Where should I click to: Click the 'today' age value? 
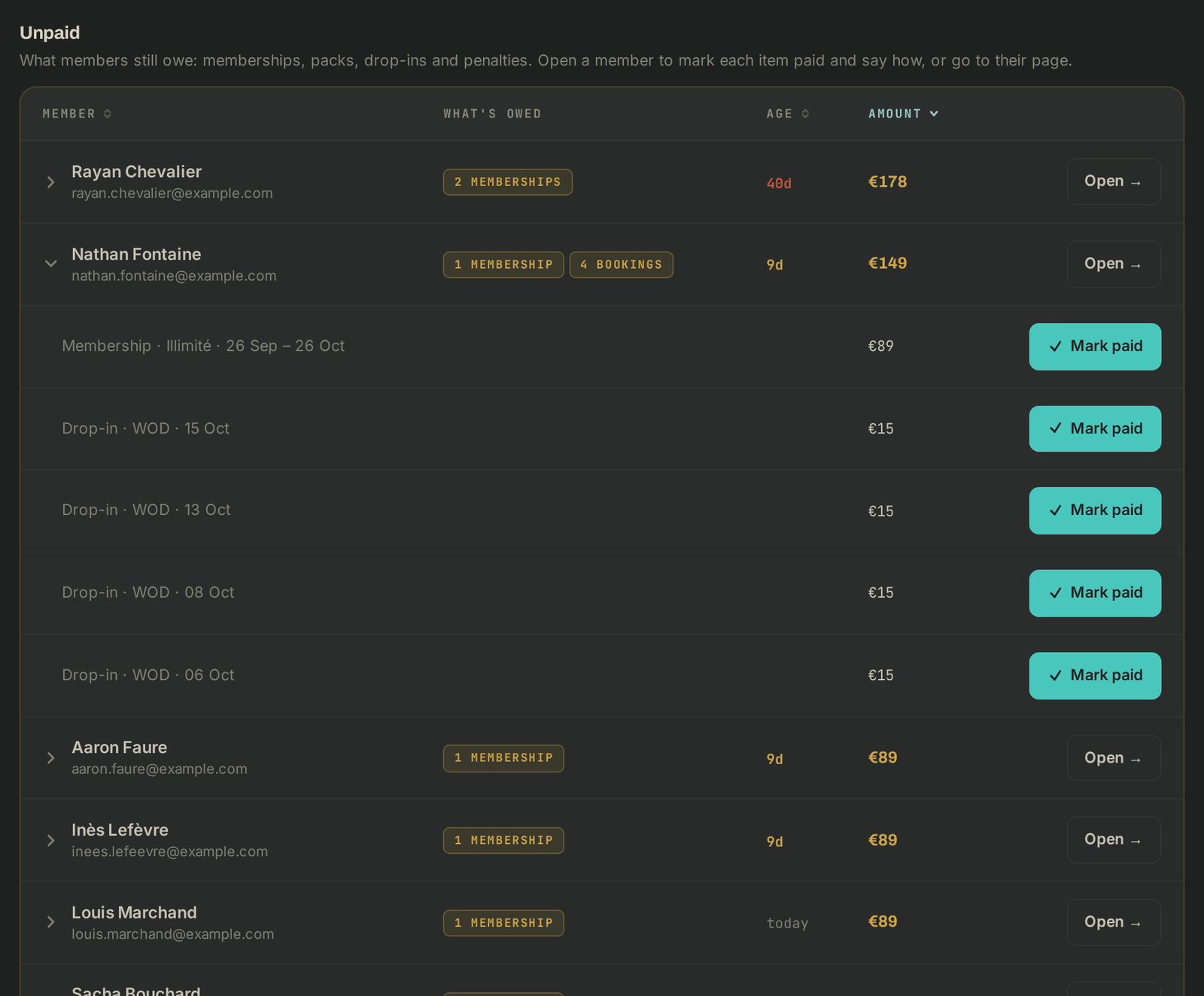[787, 923]
